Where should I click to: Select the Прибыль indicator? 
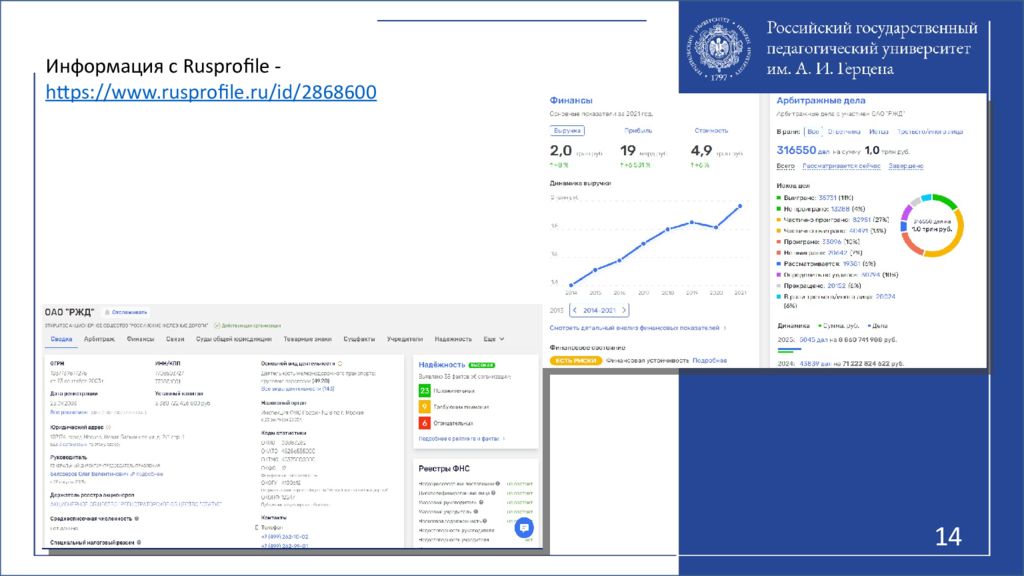click(x=638, y=131)
